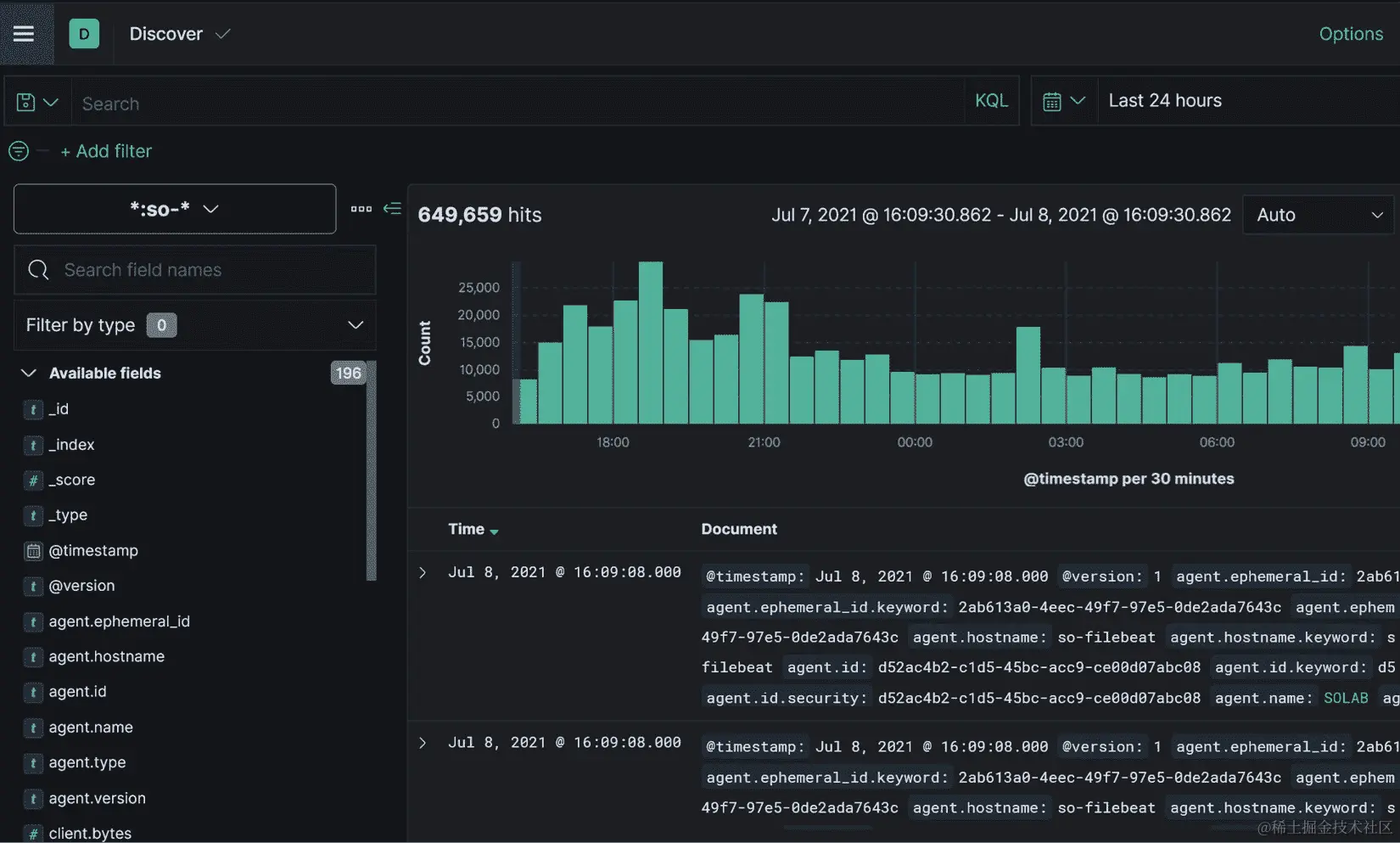Click the main Search query field

point(518,103)
